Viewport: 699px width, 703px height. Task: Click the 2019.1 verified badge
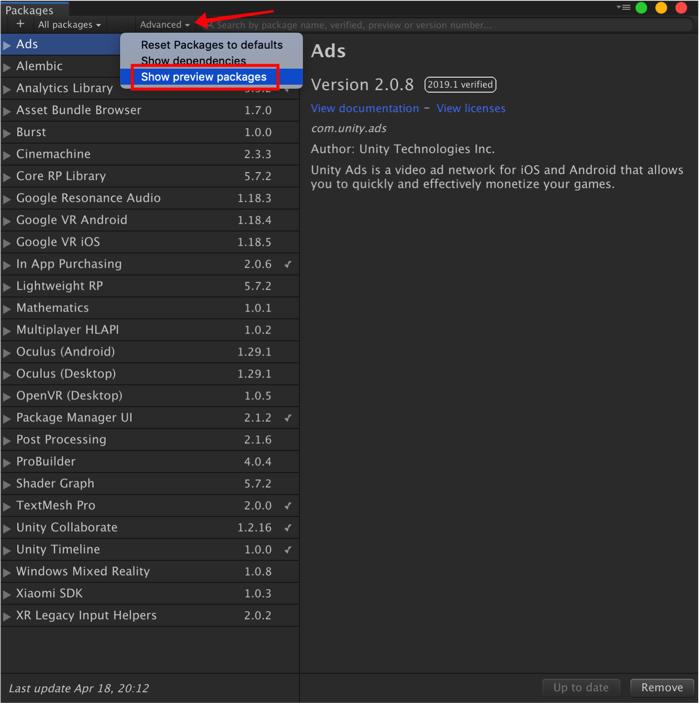pos(460,85)
